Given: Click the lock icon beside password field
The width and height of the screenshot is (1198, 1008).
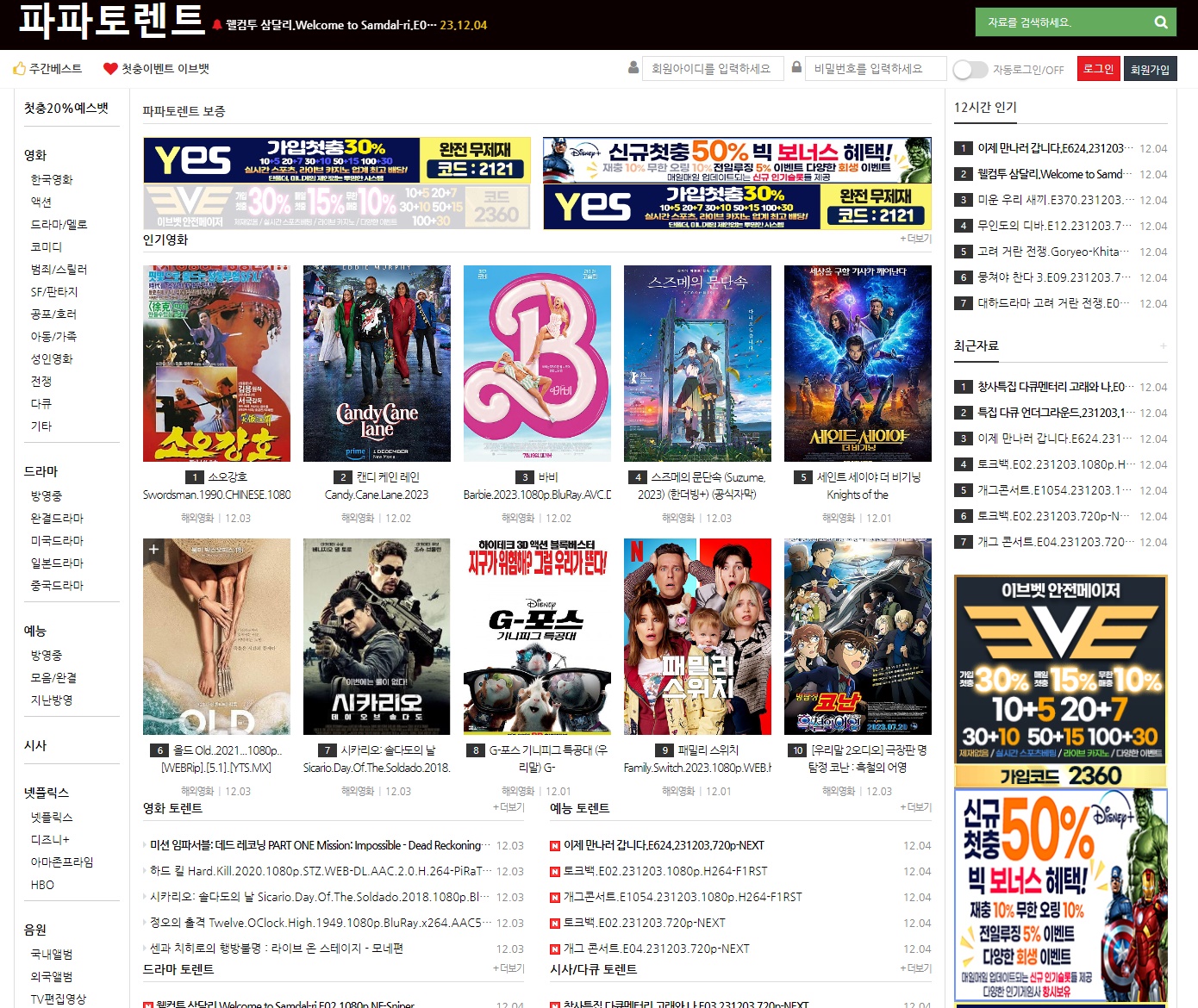Looking at the screenshot, I should (x=797, y=67).
